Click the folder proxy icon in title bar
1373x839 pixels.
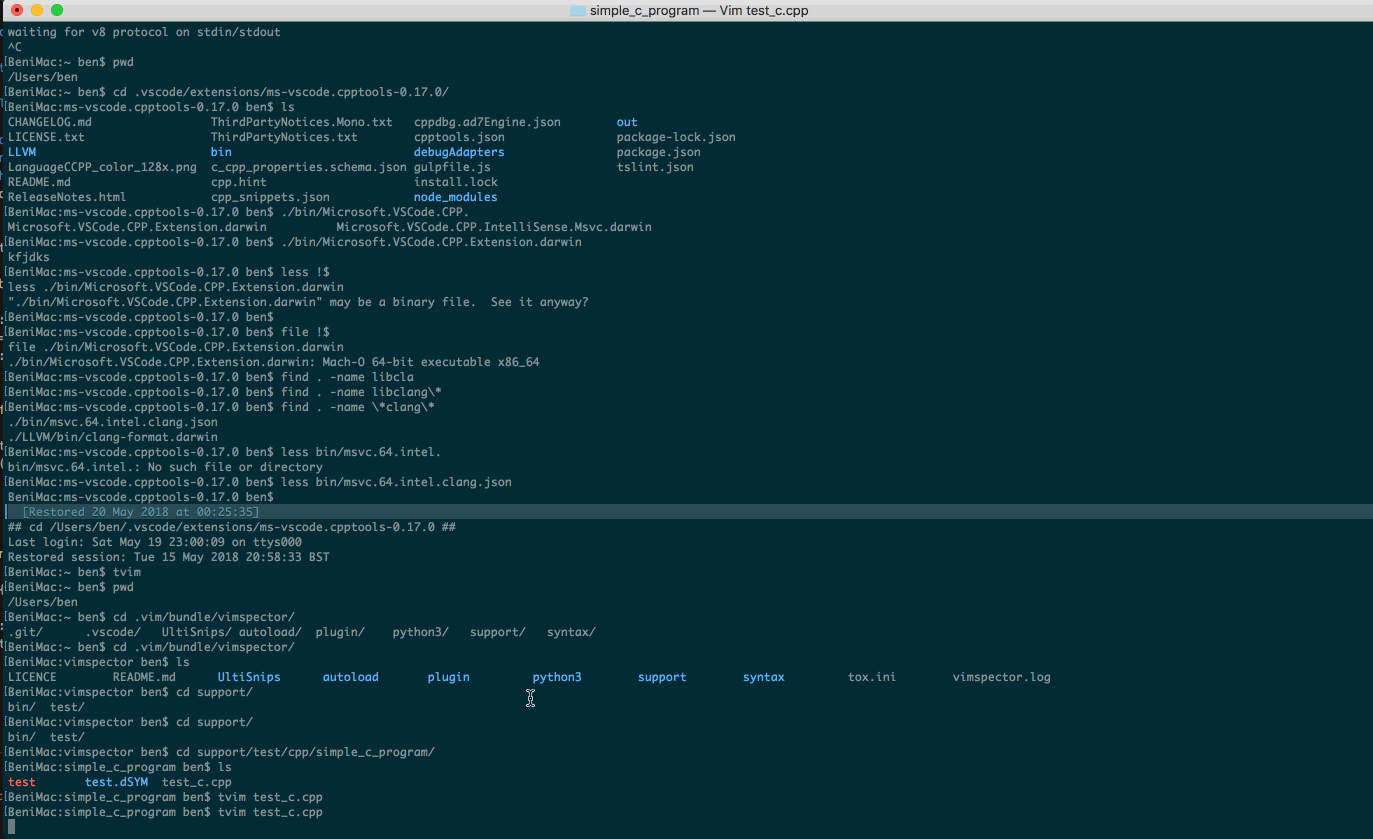(x=577, y=10)
